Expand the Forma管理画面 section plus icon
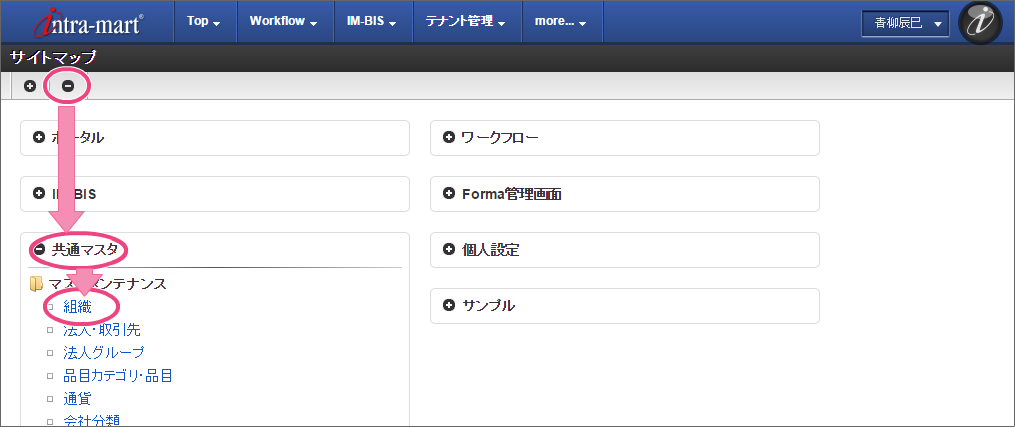This screenshot has width=1015, height=427. pyautogui.click(x=448, y=194)
